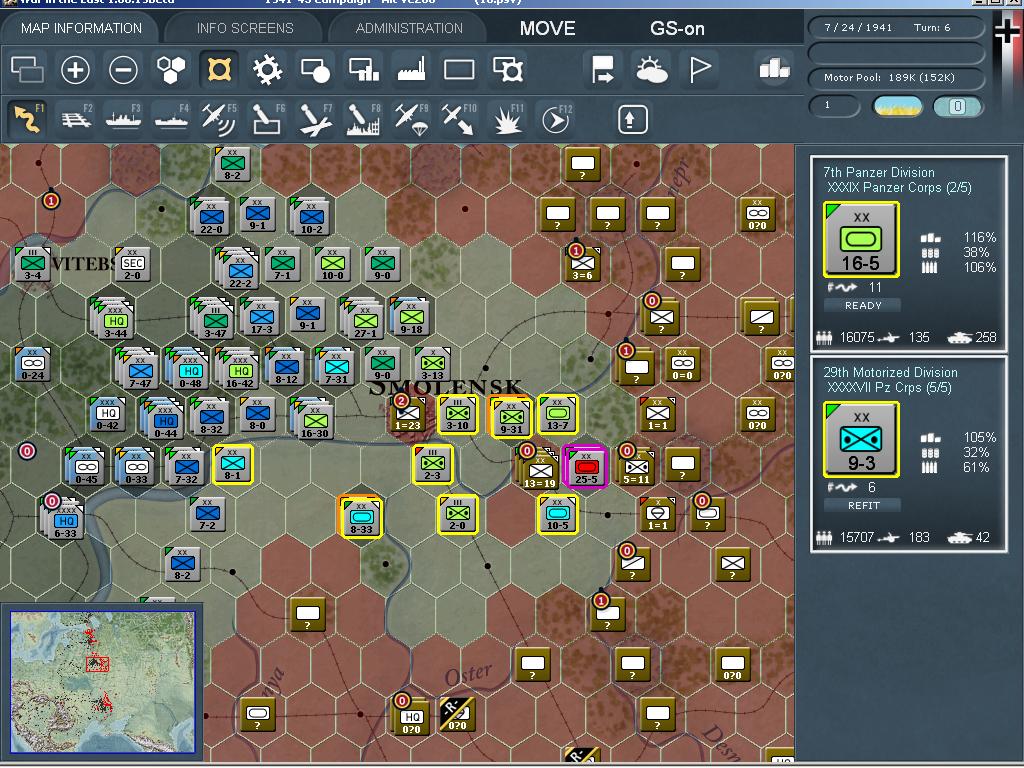Select Amphibious transport mode (F4) icon
Screen dimensions: 1024x768
[x=172, y=119]
